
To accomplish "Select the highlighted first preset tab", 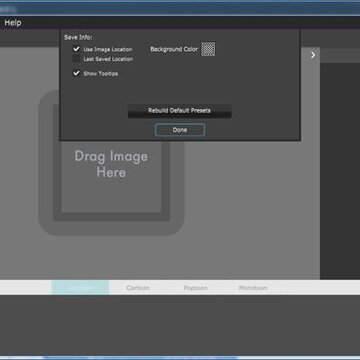I will (x=80, y=288).
